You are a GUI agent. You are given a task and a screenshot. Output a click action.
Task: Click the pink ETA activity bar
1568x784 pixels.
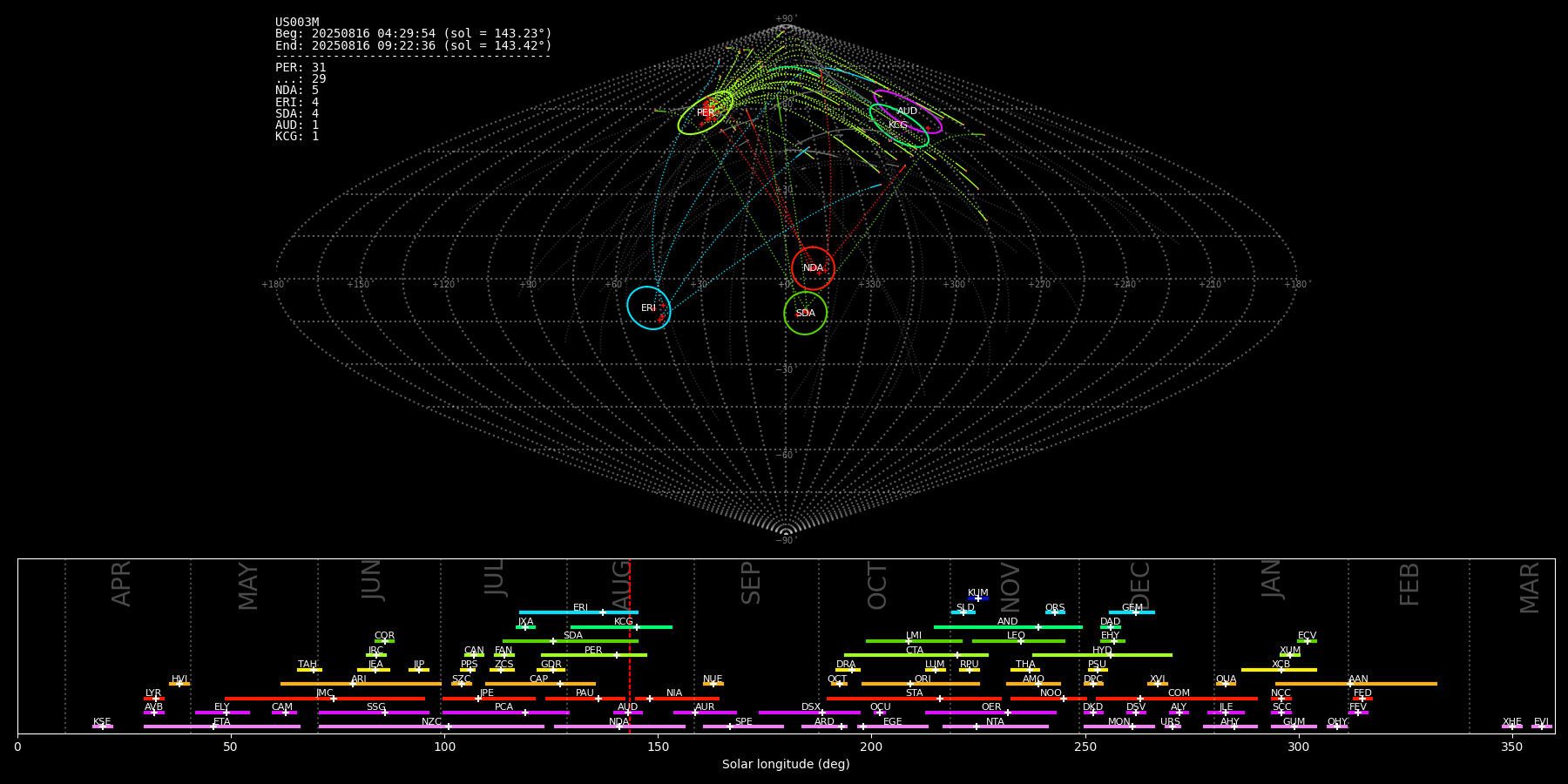[x=222, y=727]
